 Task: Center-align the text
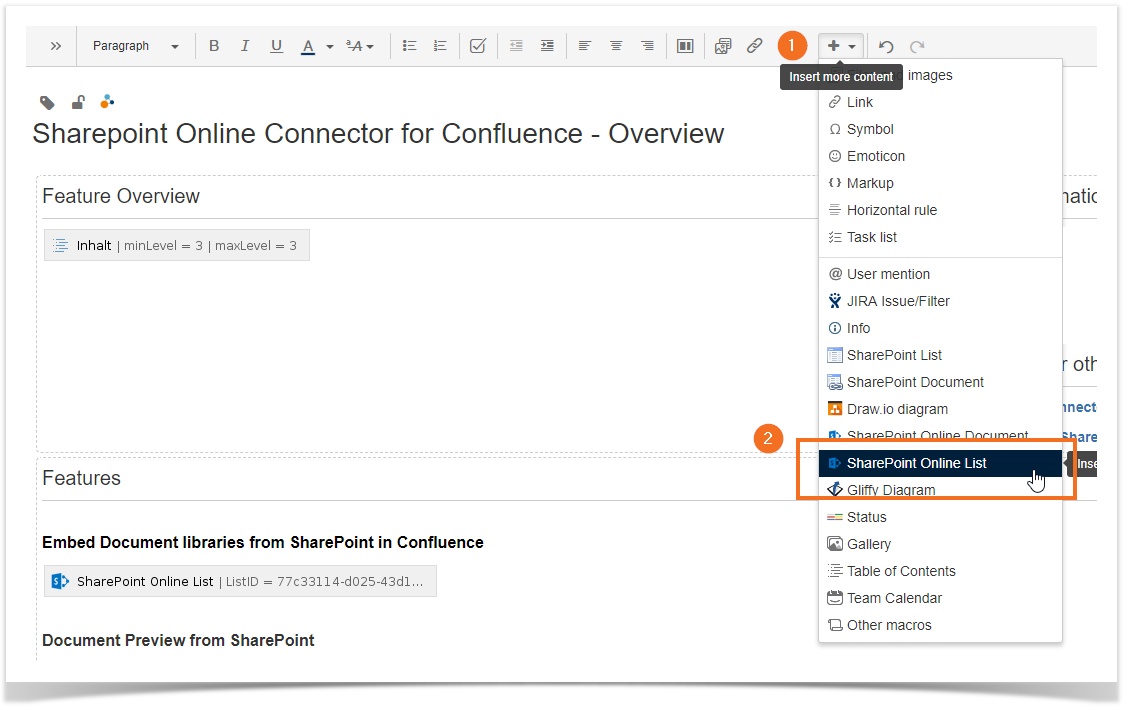click(617, 46)
